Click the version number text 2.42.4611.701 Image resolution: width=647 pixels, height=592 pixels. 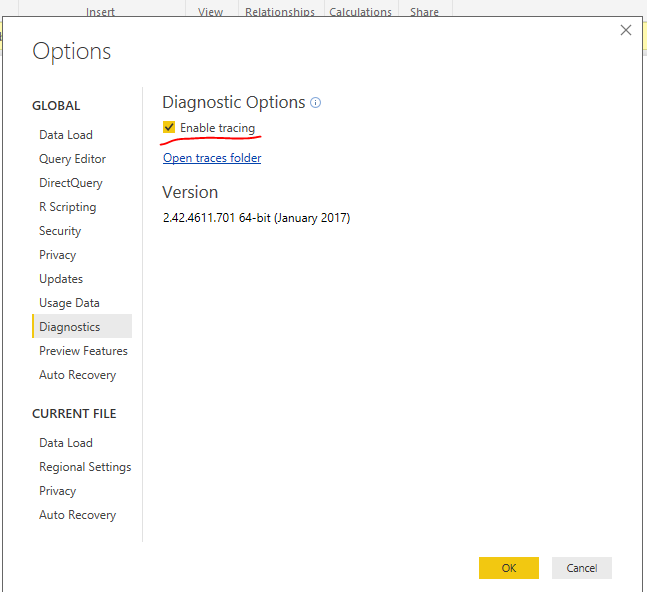coord(199,217)
